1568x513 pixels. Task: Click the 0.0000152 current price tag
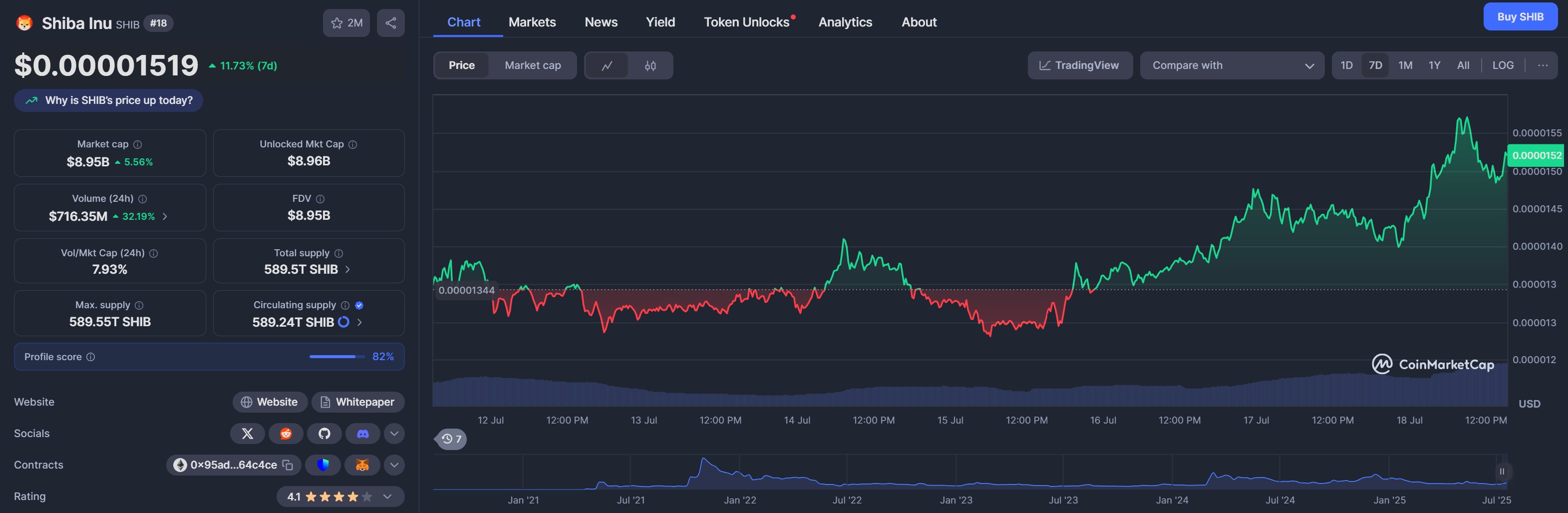coord(1537,155)
